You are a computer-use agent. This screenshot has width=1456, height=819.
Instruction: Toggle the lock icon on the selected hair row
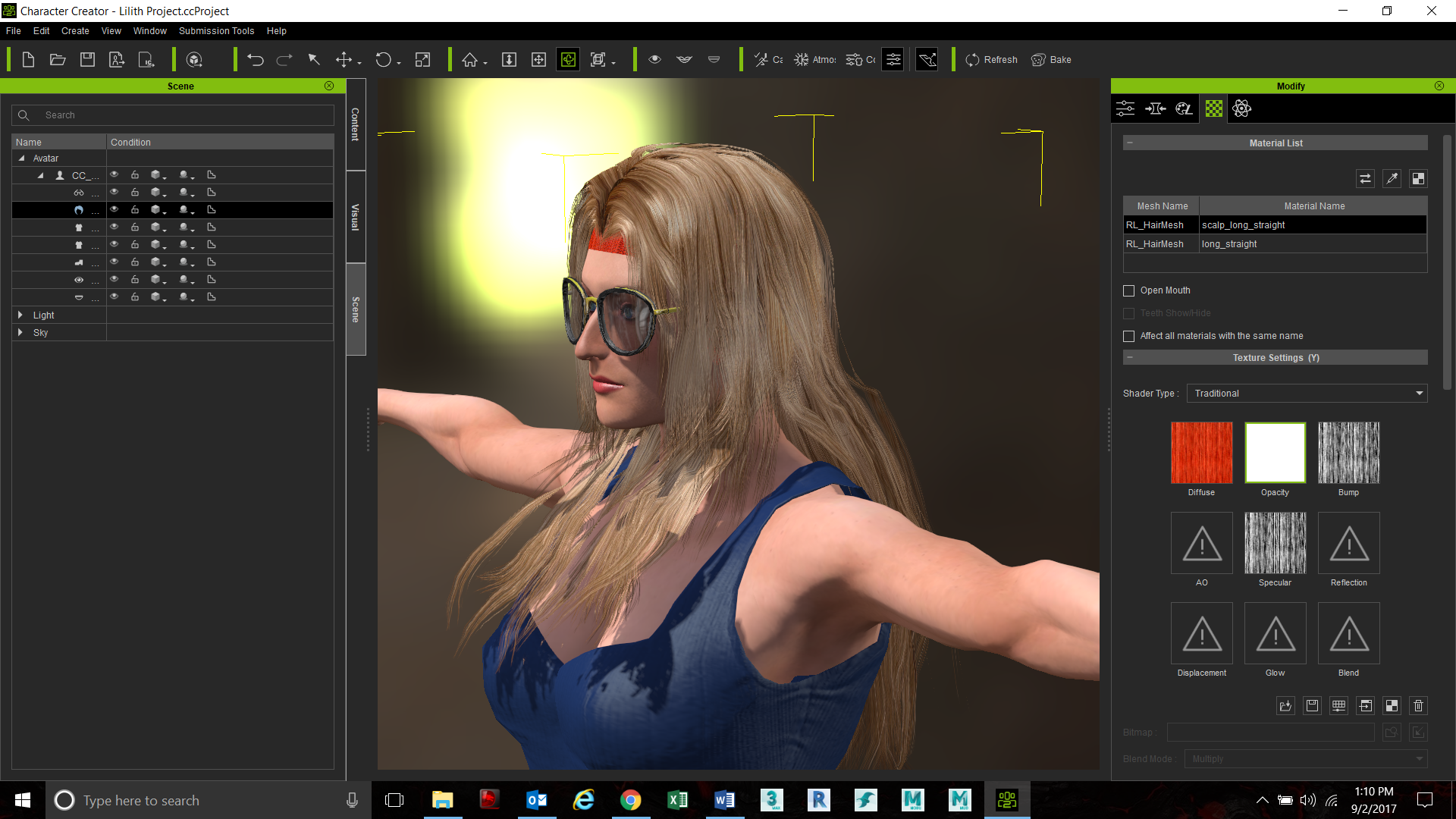coord(135,210)
